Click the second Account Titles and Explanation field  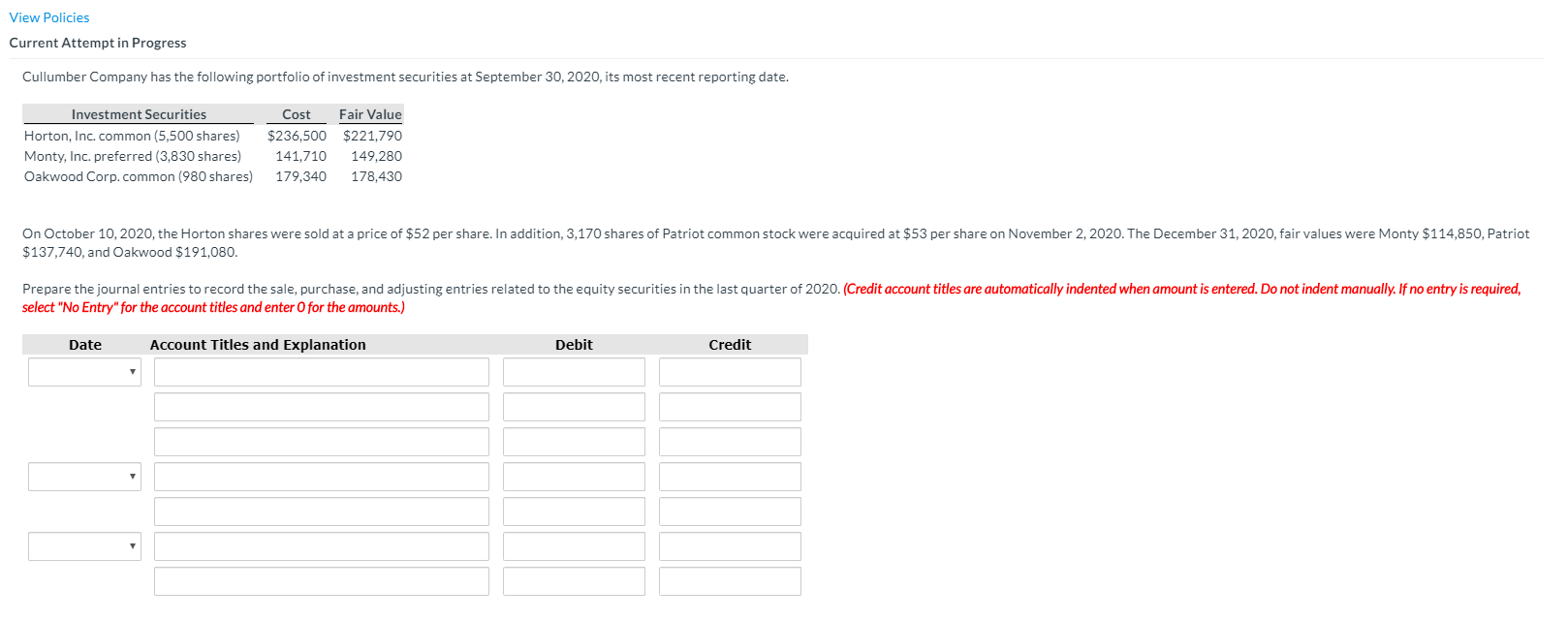[x=321, y=406]
